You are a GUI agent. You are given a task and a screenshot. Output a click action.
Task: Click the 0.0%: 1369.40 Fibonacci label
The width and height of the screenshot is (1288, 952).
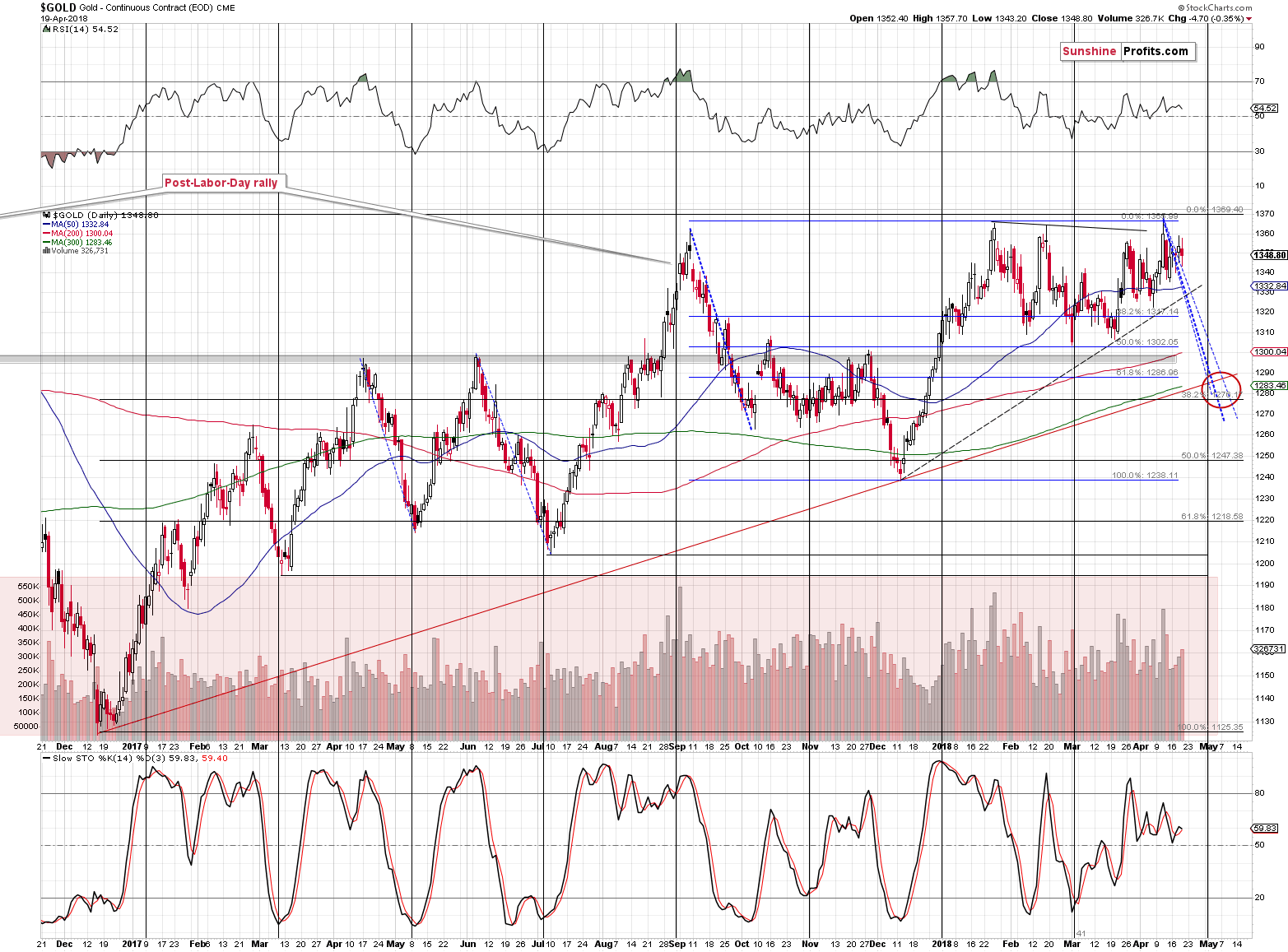(1214, 210)
